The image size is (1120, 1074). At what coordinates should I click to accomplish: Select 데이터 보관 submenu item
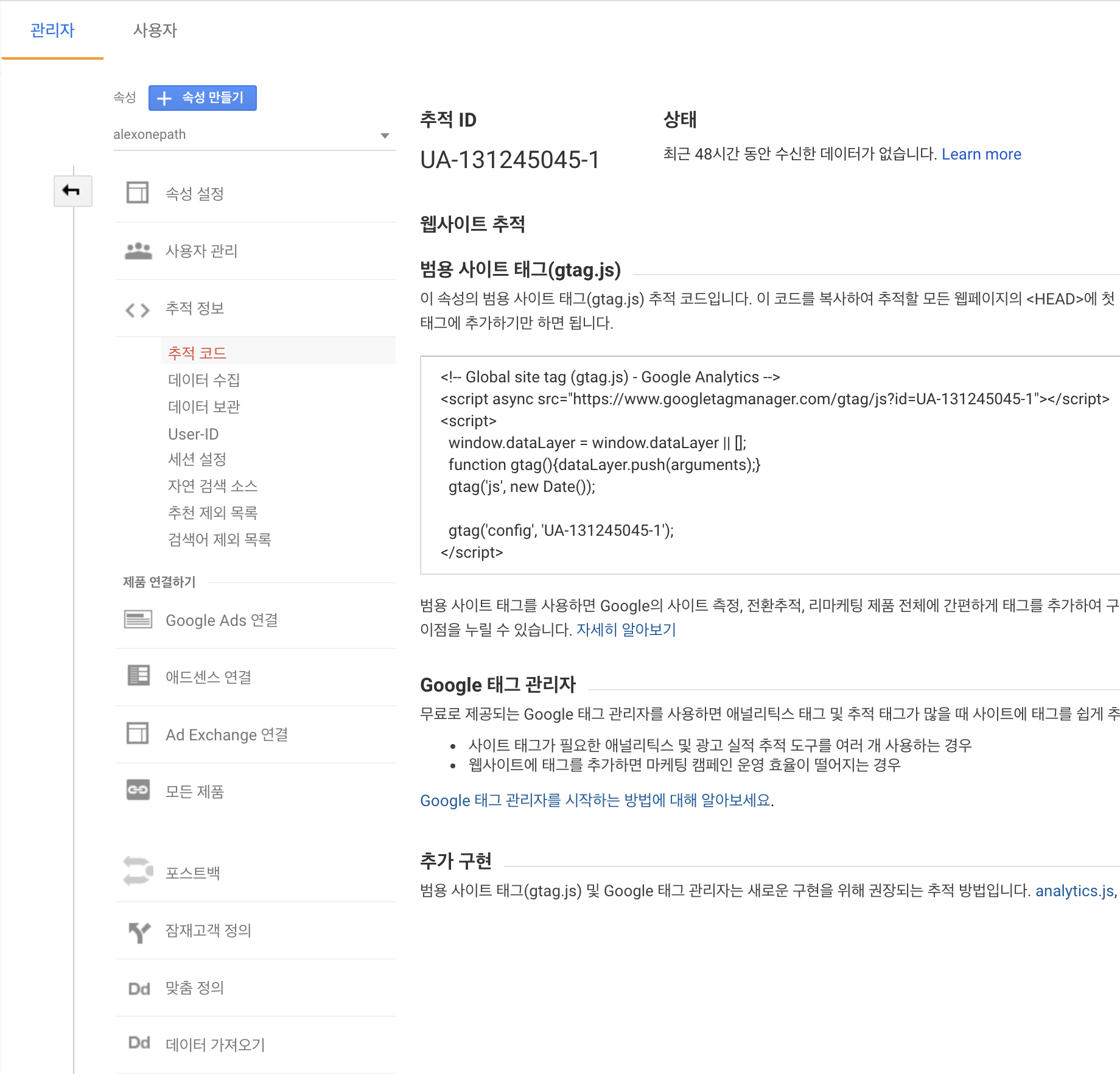coord(204,407)
